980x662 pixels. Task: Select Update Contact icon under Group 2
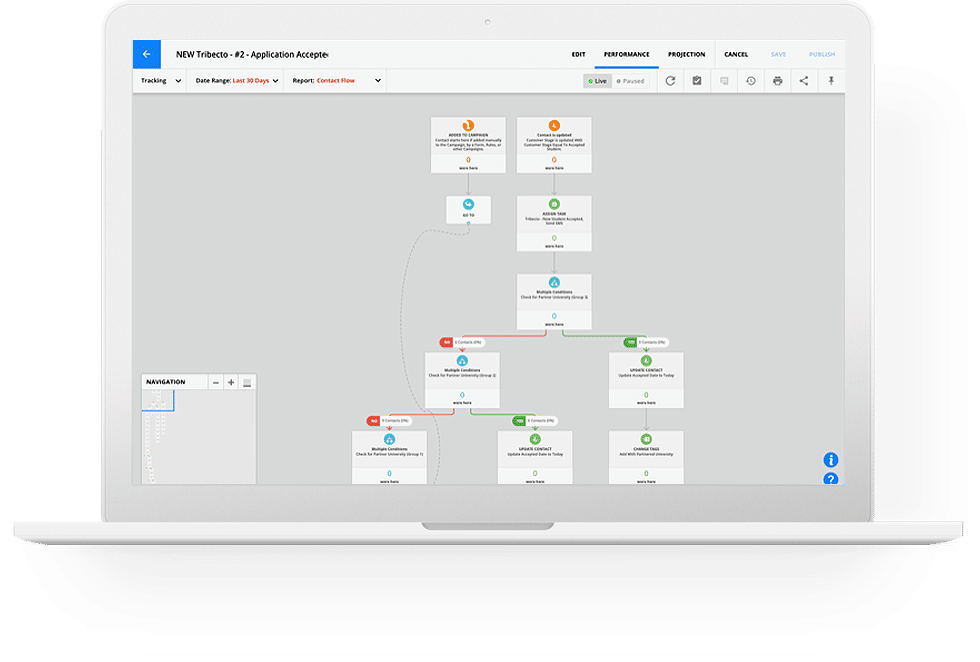(x=535, y=439)
